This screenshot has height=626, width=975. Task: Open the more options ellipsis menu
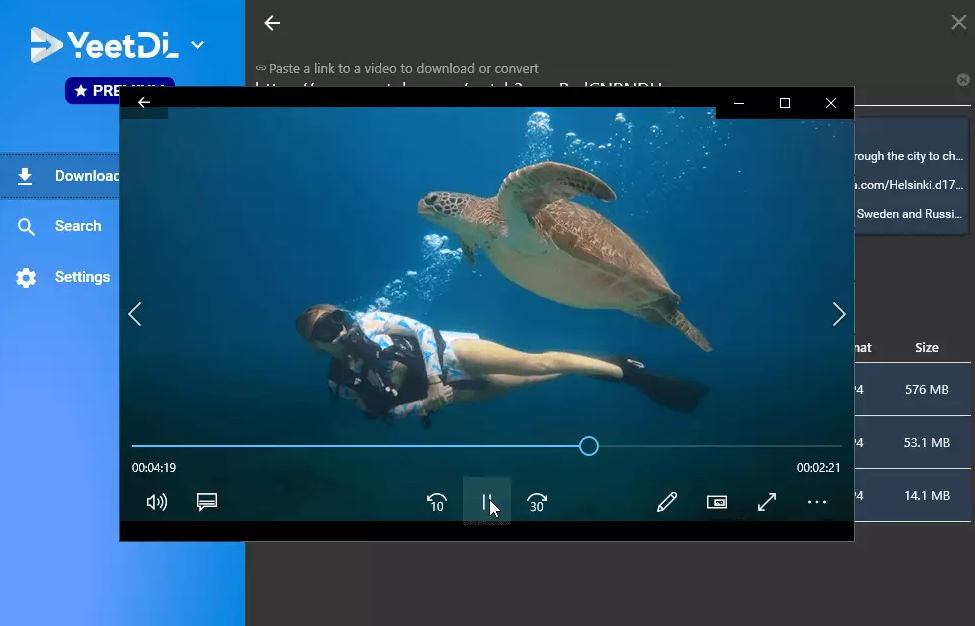817,502
